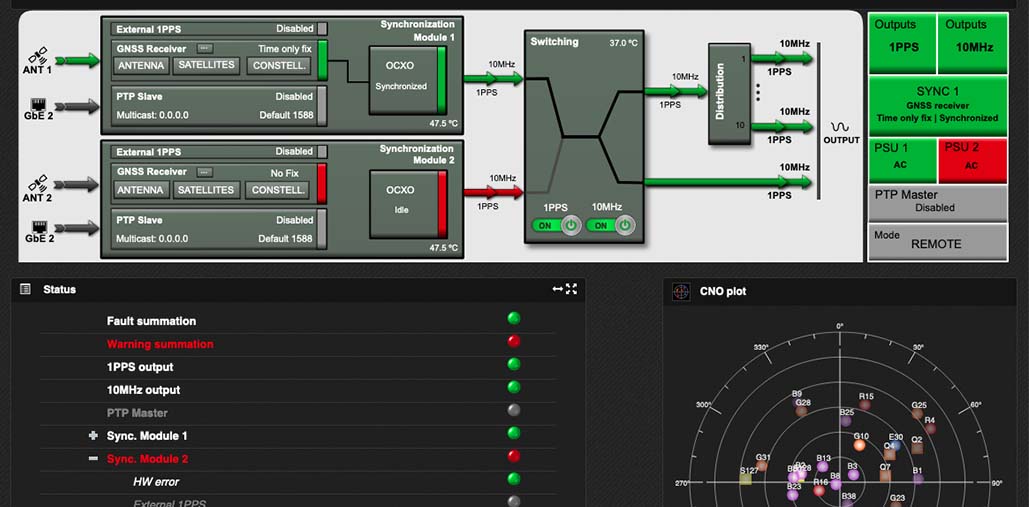The height and width of the screenshot is (507, 1029).
Task: Click the Switching temperature 37.0 °C value
Action: (623, 43)
